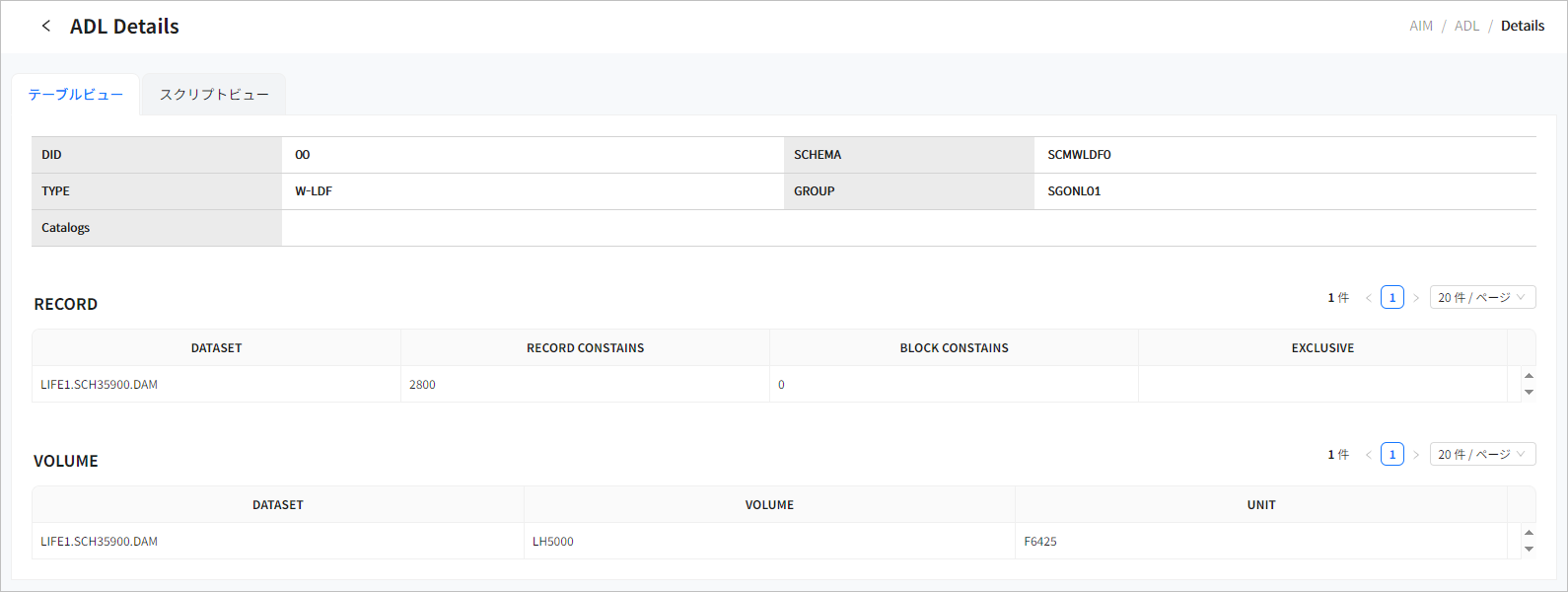Click the back arrow beside ADL Details

tap(45, 27)
